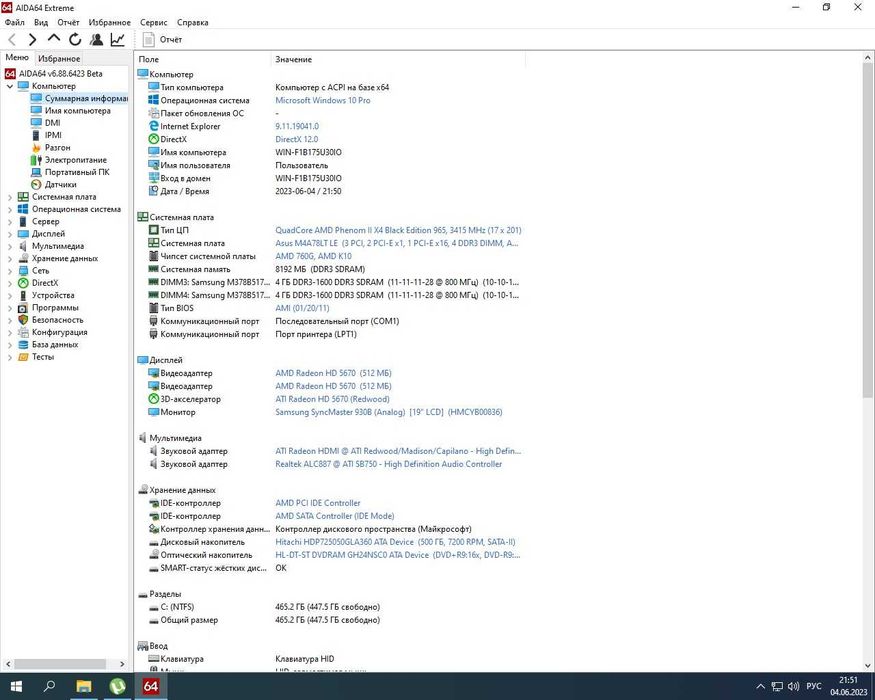Click Устройства icon in tree

(x=23, y=295)
